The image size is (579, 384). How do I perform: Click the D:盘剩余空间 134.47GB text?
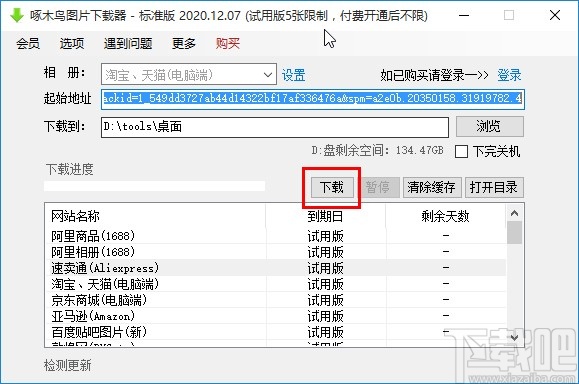(377, 150)
